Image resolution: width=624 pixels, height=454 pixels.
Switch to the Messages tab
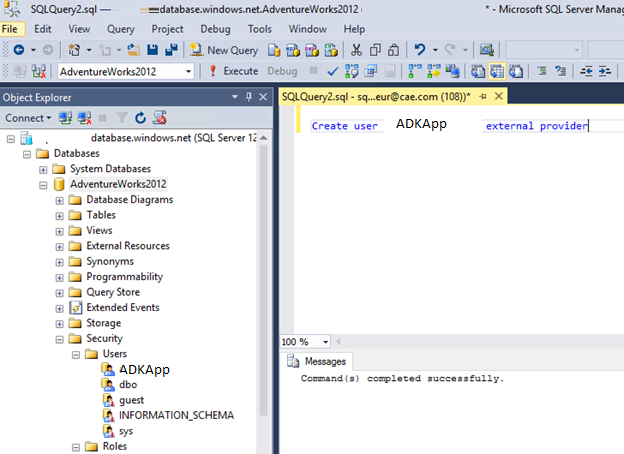316,361
